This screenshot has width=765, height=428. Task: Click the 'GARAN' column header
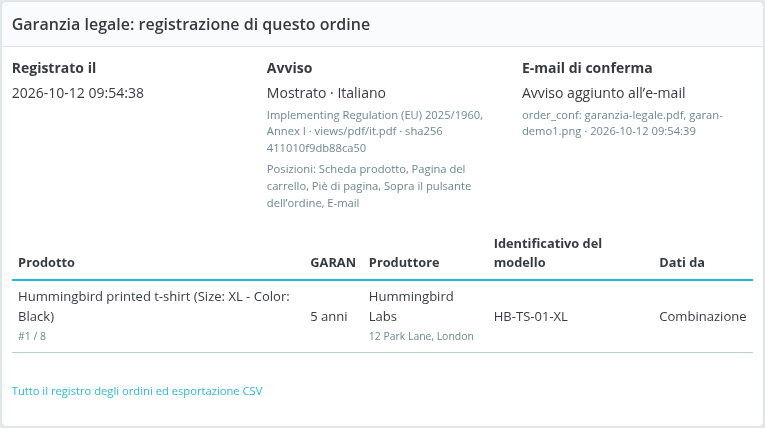[x=333, y=263]
